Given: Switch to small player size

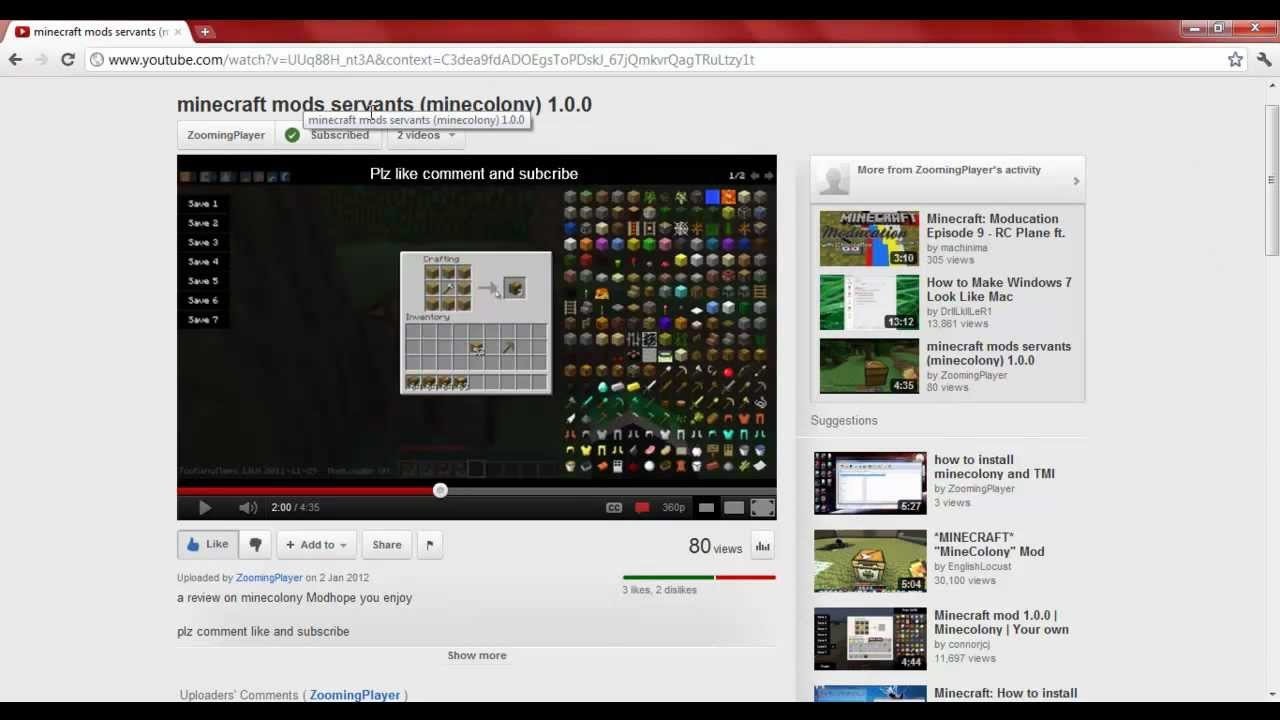Looking at the screenshot, I should [x=706, y=508].
